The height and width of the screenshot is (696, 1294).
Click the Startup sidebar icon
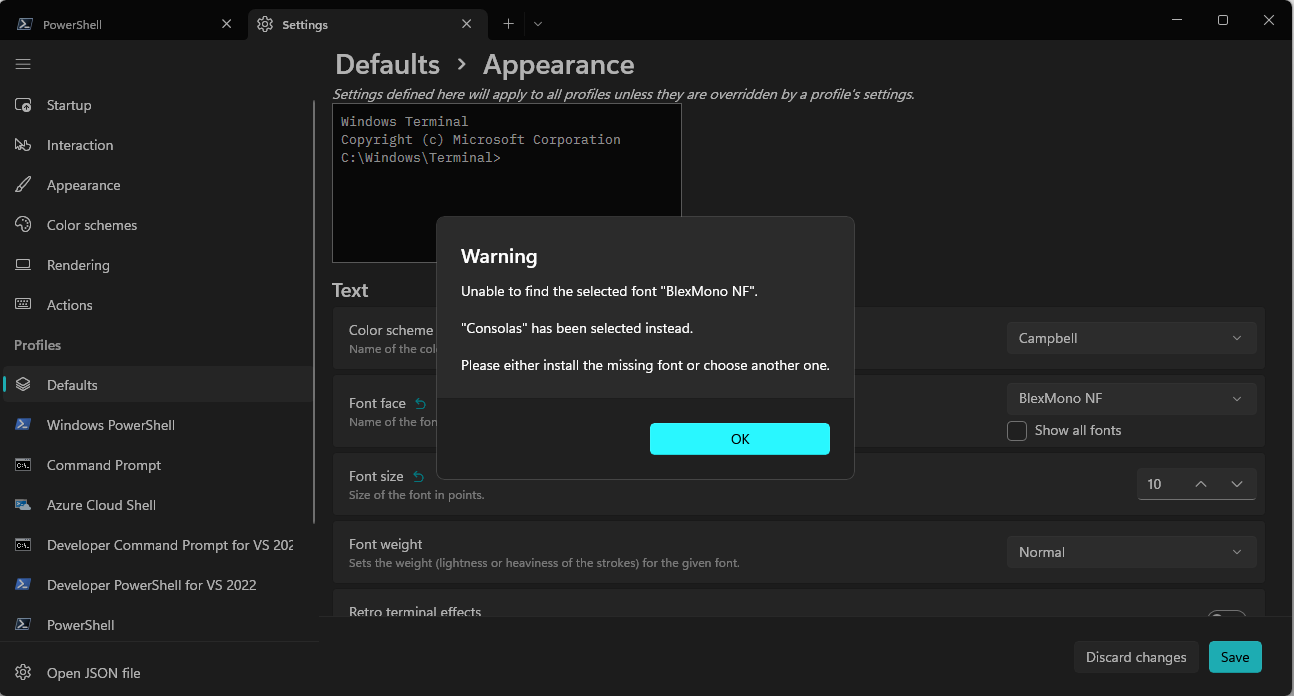click(x=23, y=105)
